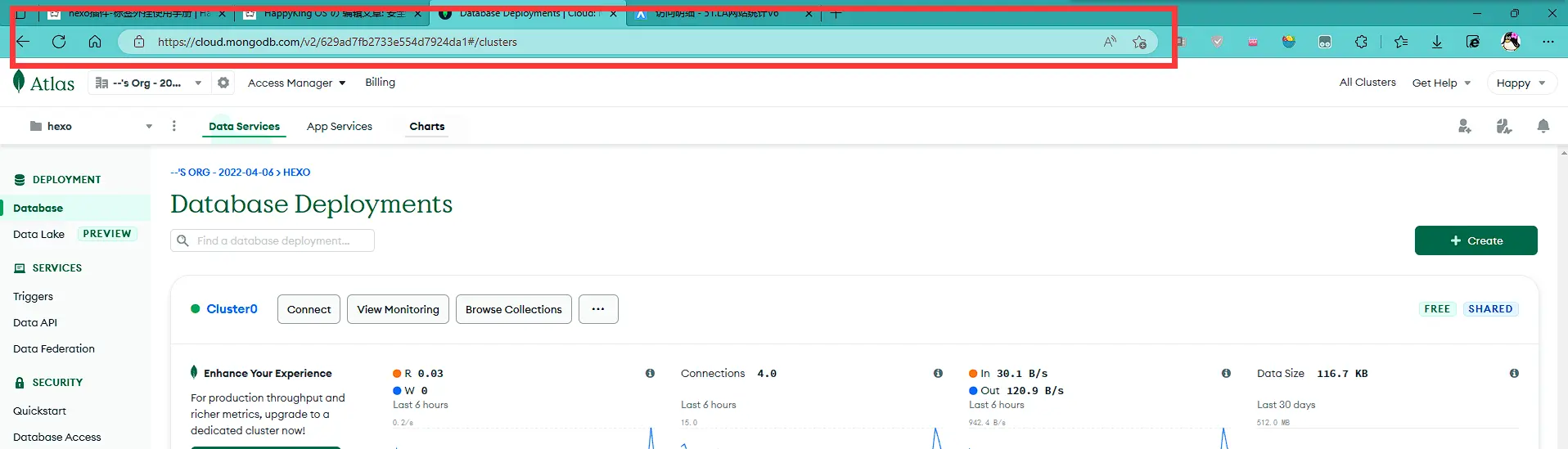Select the Data Services tab
The image size is (1568, 449).
(x=244, y=126)
